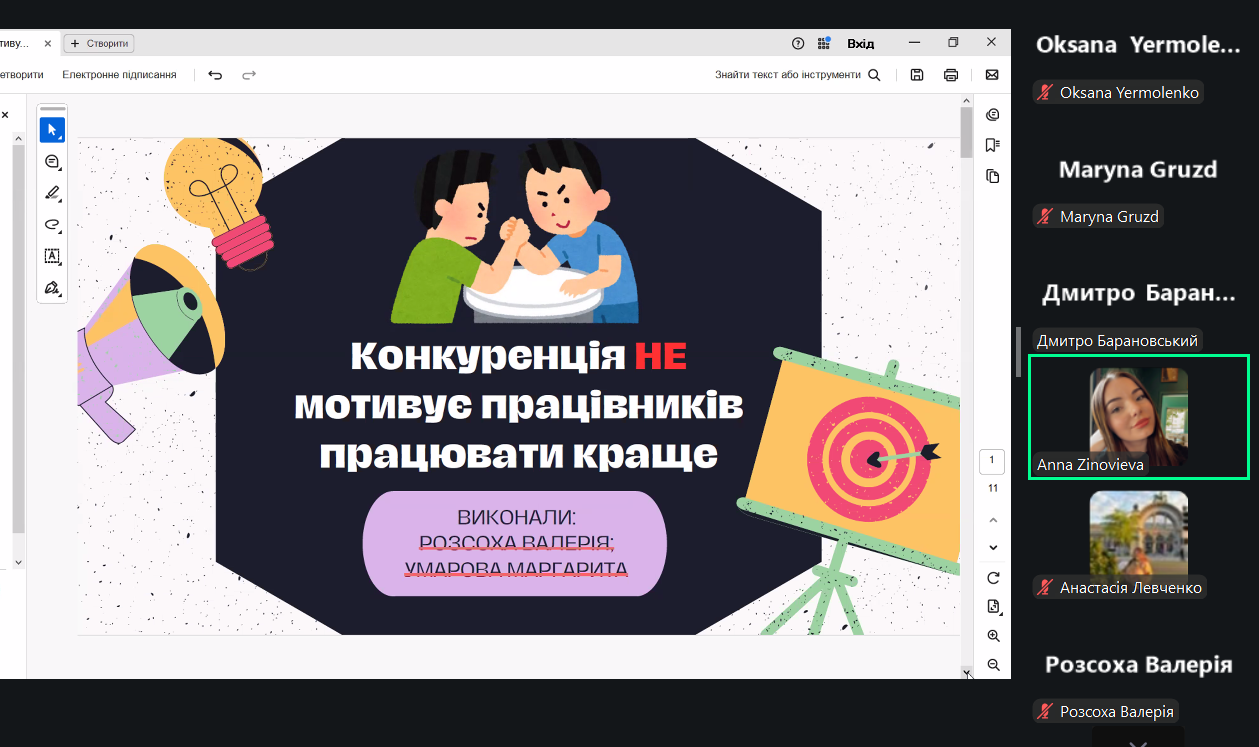Select the arrow selection tool
The width and height of the screenshot is (1259, 747).
pyautogui.click(x=52, y=130)
